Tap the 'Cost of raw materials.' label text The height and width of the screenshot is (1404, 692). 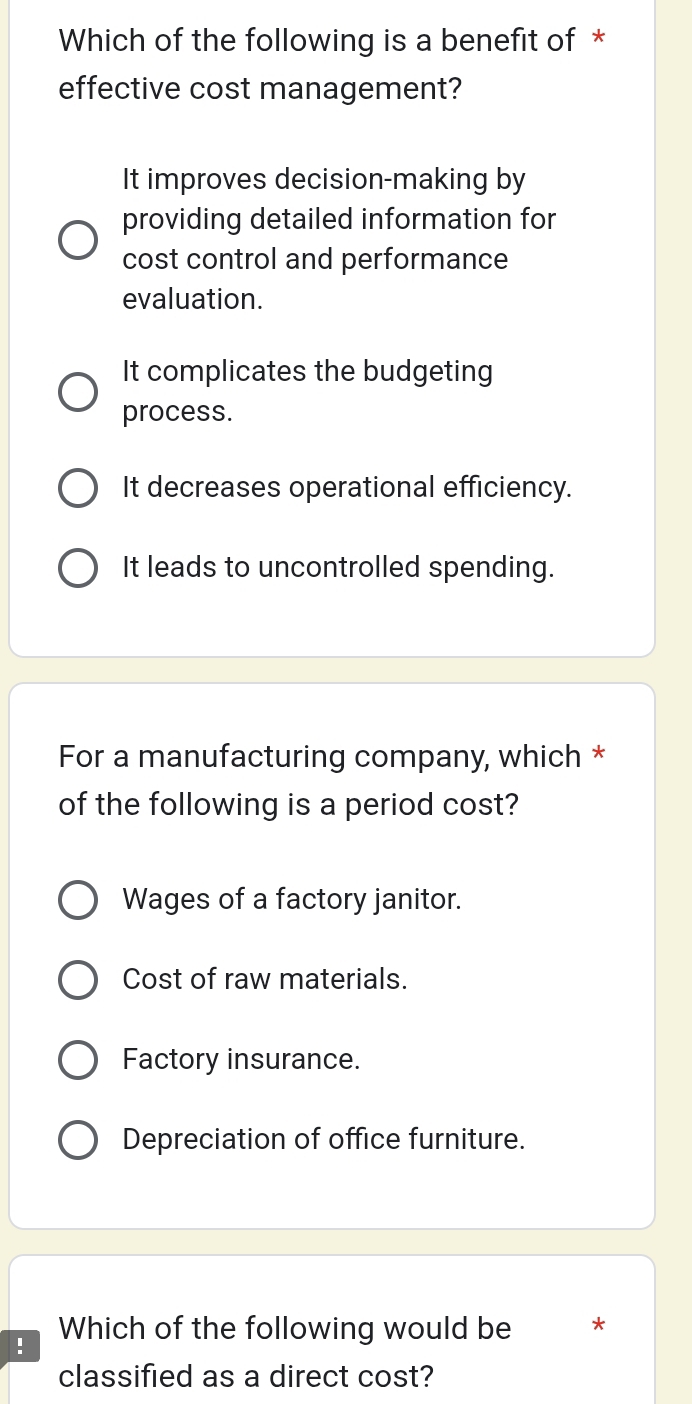click(x=265, y=980)
